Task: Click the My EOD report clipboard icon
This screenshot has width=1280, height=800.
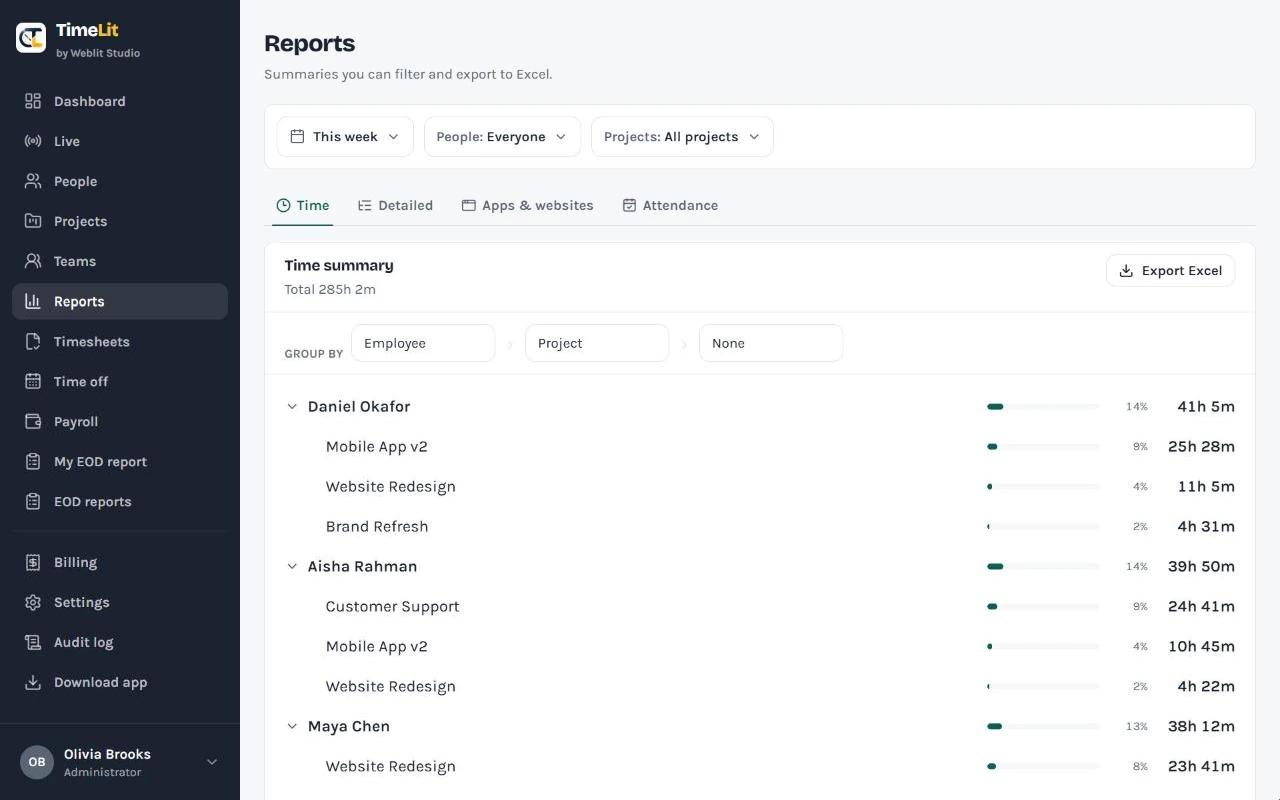Action: [33, 461]
